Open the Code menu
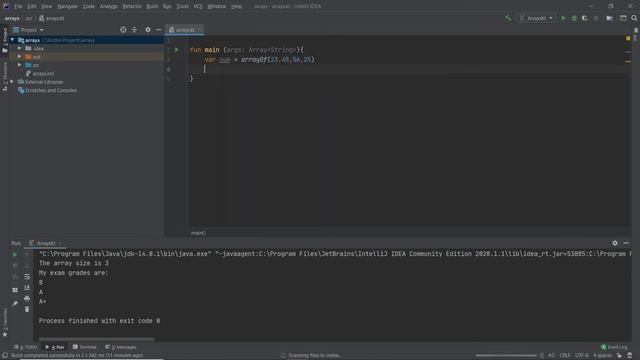The image size is (640, 360). 89,6
